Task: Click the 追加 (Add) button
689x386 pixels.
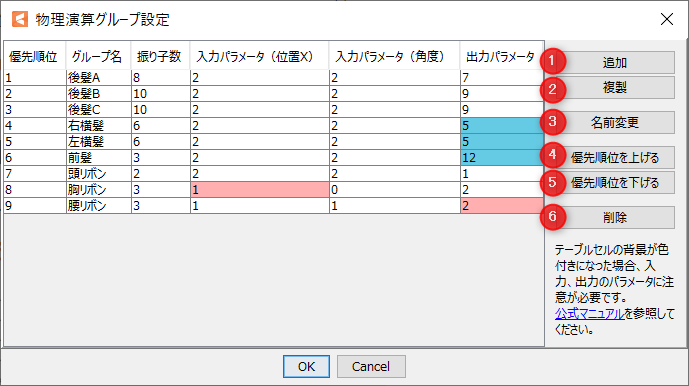Action: pos(614,62)
